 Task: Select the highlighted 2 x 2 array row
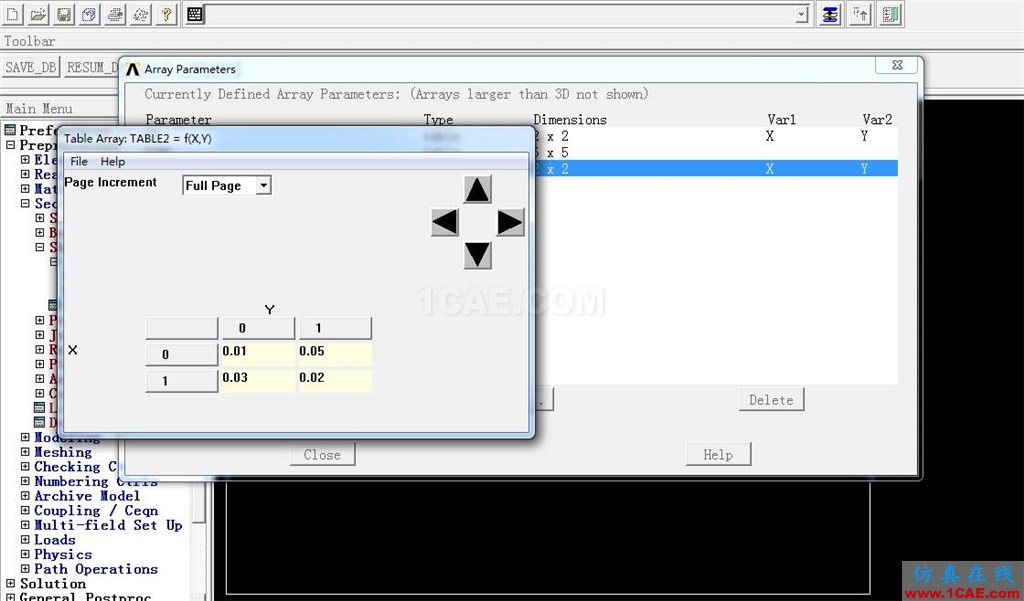pos(716,169)
